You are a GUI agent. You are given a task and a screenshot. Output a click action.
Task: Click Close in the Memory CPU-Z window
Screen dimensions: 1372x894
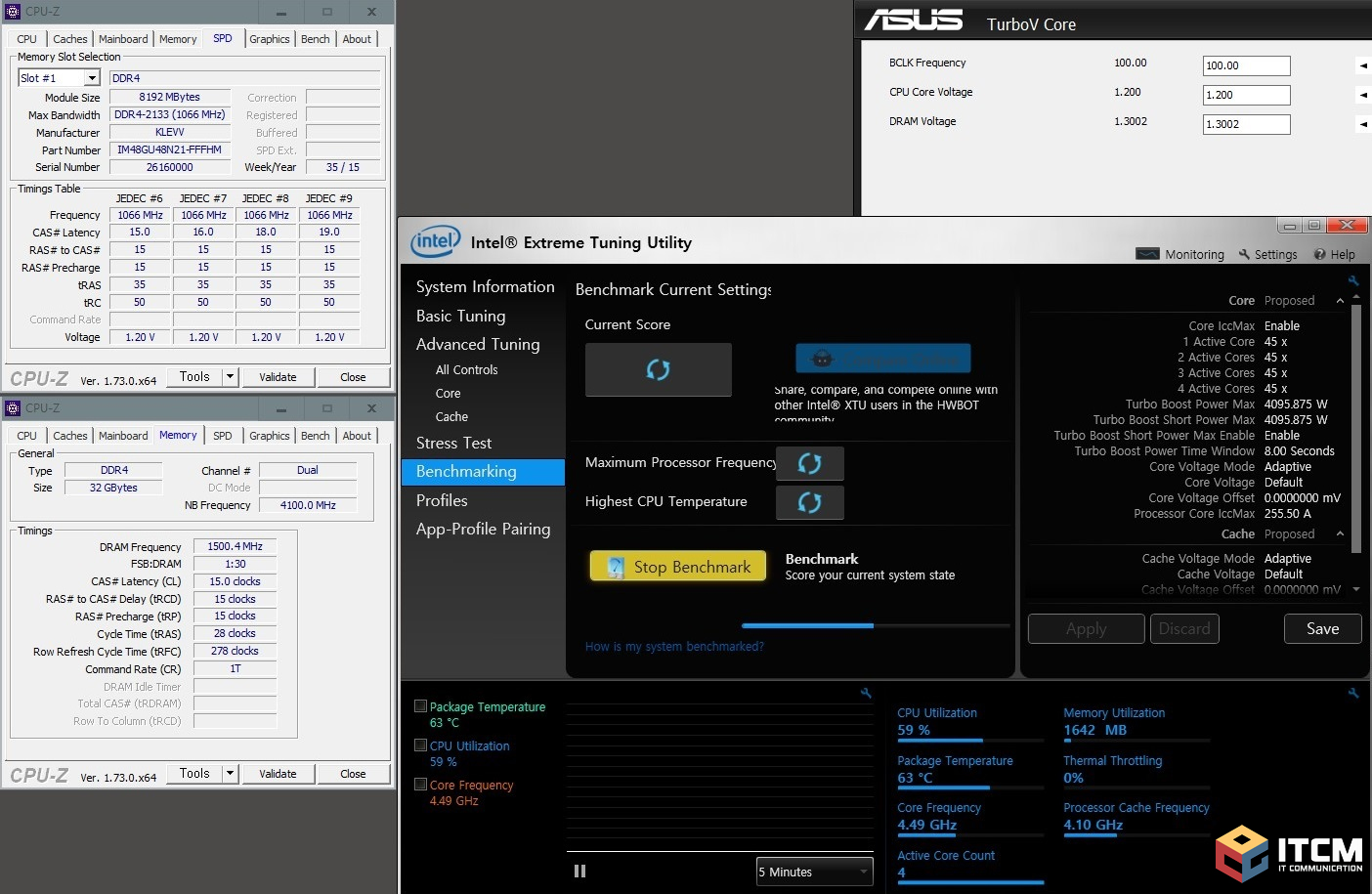coord(353,774)
